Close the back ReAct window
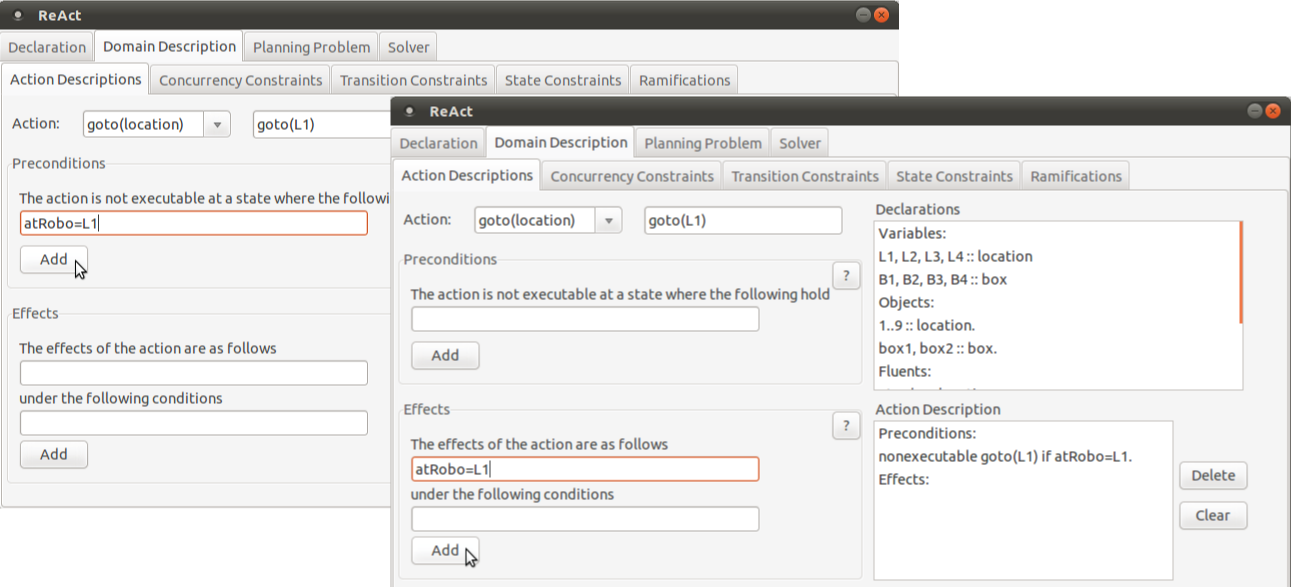 coord(881,15)
